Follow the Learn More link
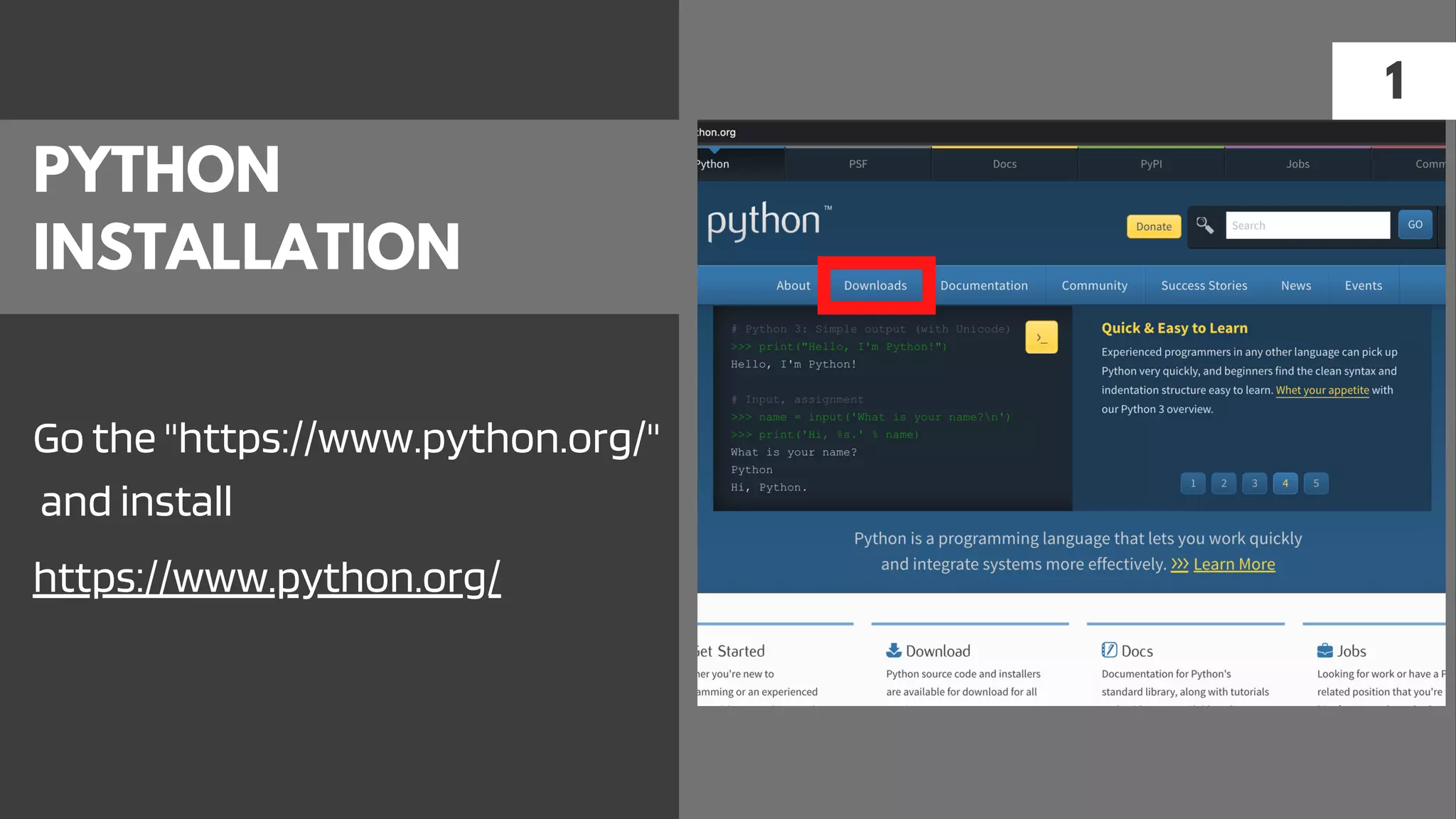1456x819 pixels. [x=1234, y=564]
